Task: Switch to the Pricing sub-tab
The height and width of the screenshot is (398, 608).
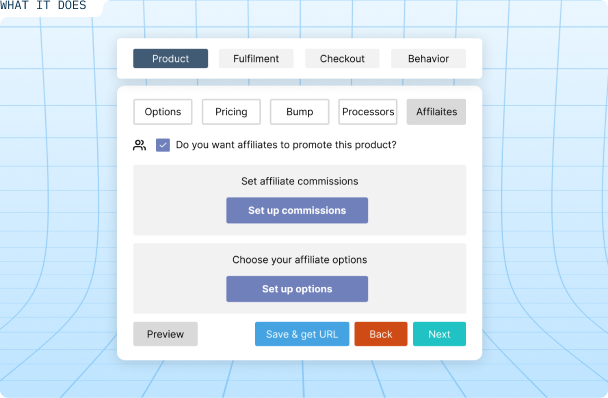Action: tap(231, 112)
